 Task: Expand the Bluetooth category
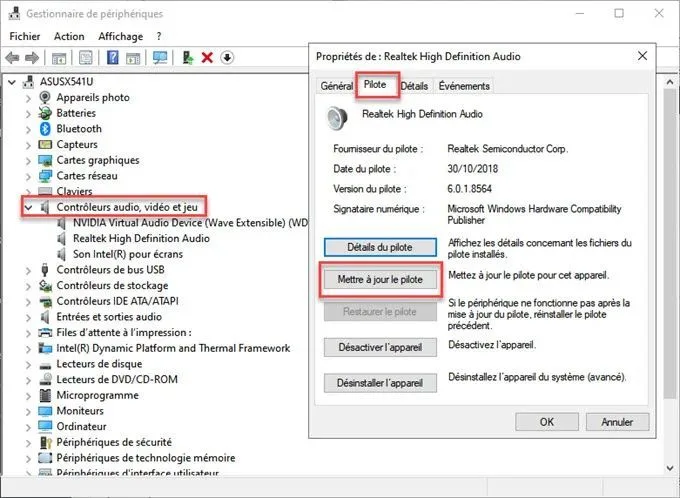(x=28, y=129)
